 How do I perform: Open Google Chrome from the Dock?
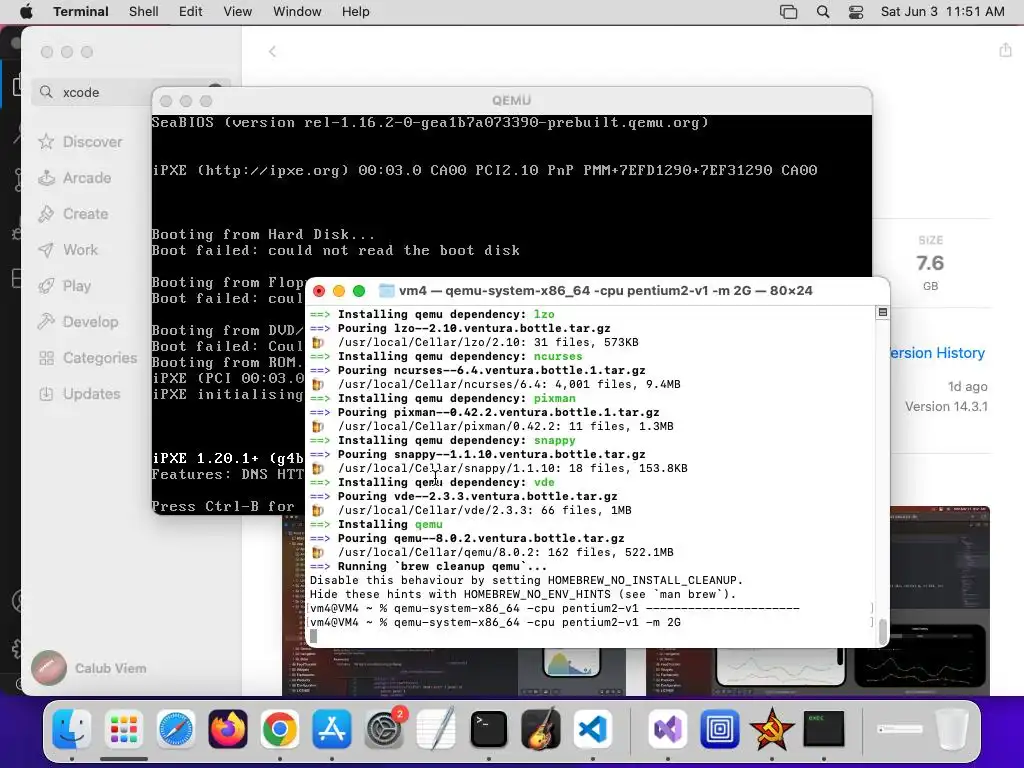click(280, 729)
